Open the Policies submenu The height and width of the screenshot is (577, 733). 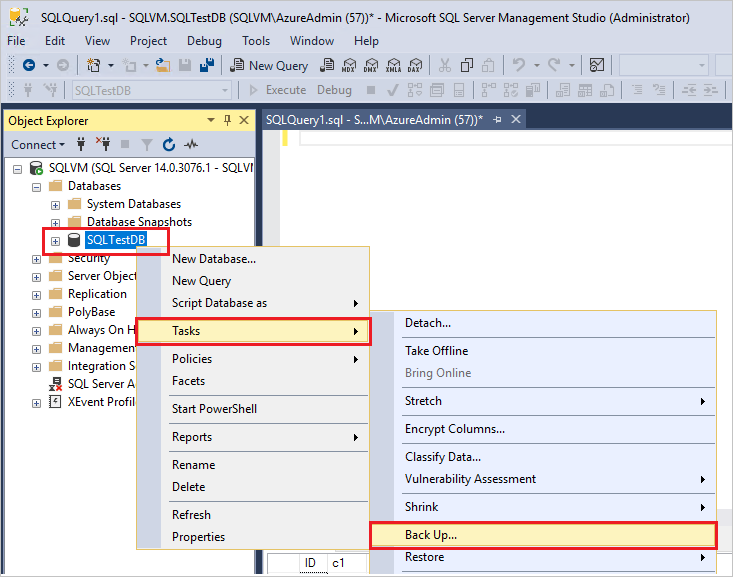pos(253,359)
